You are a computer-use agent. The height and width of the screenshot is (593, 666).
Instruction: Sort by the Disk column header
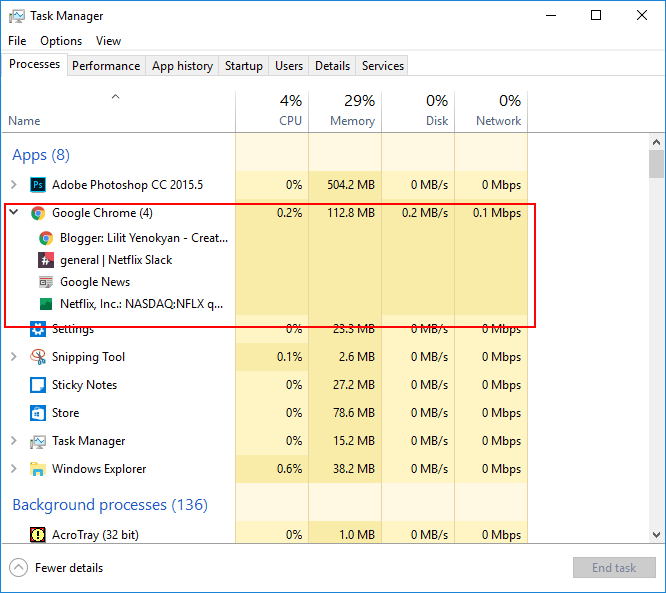(x=418, y=111)
